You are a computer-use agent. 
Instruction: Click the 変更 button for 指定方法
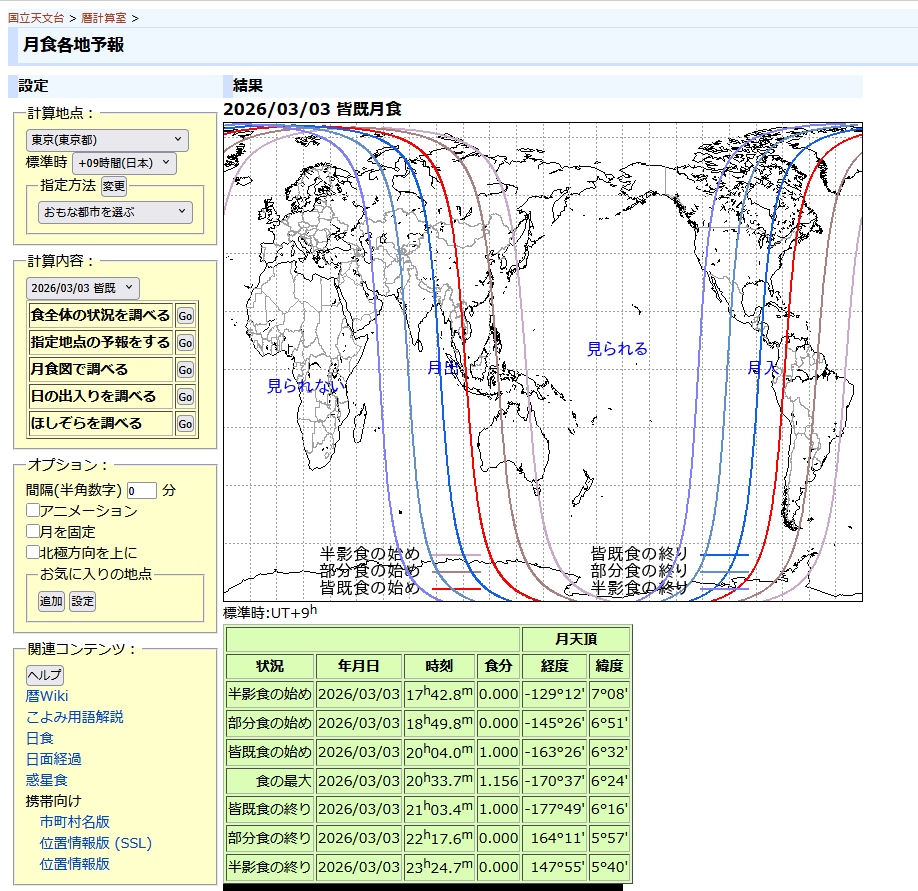point(114,186)
